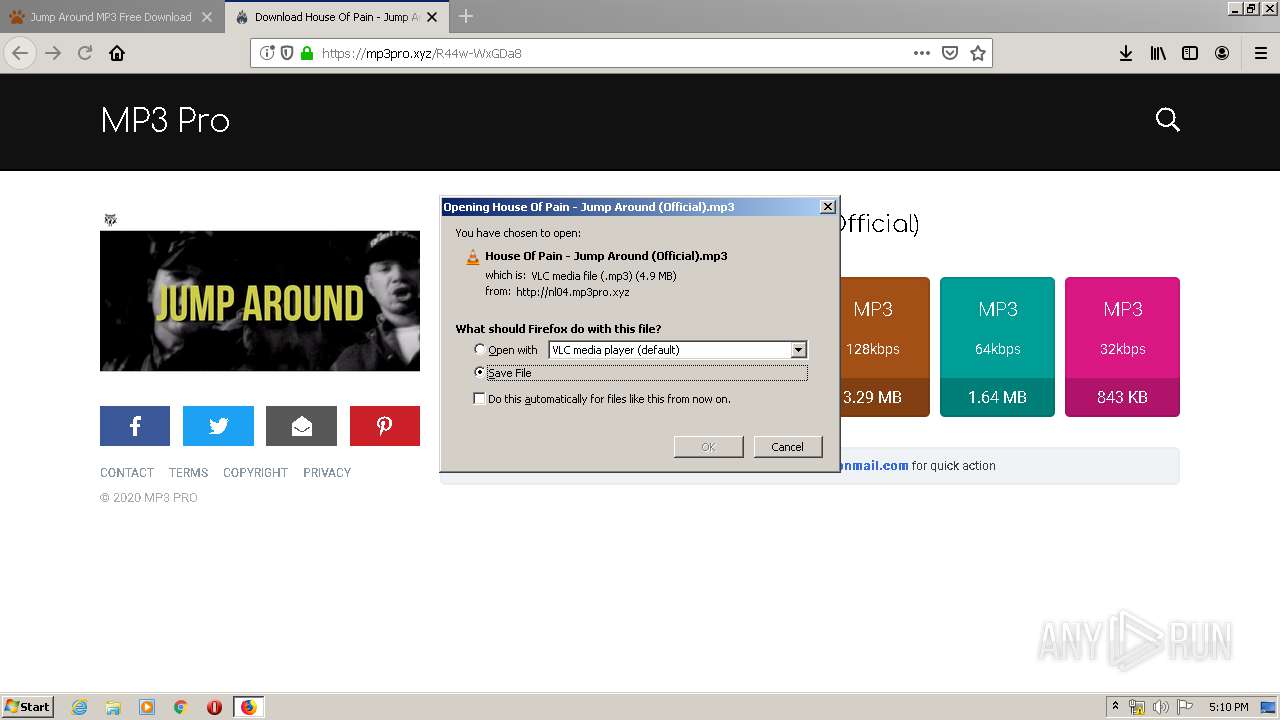
Task: Share by email envelope button
Action: coord(301,426)
